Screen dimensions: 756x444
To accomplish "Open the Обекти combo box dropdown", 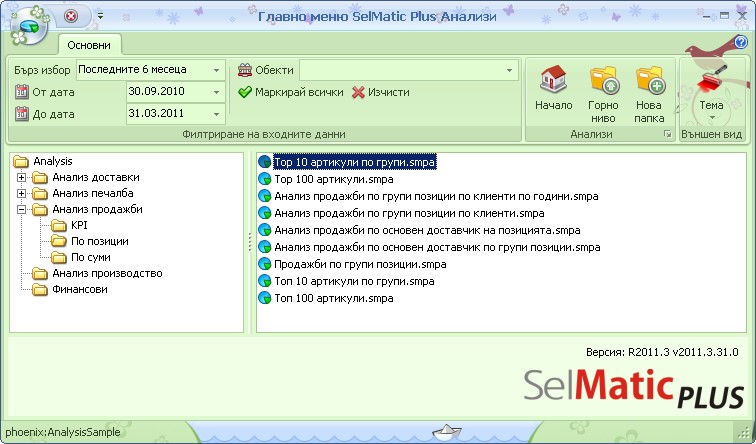I will [509, 70].
